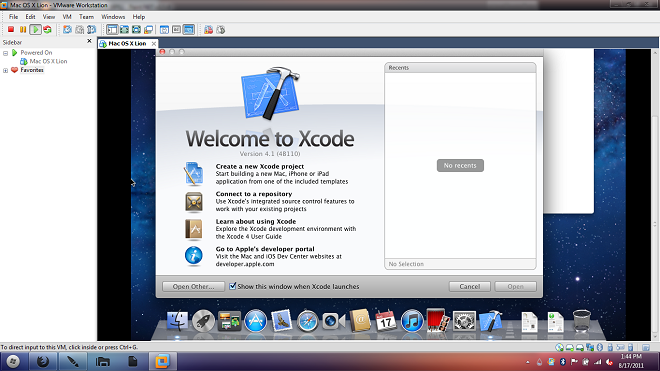The width and height of the screenshot is (660, 371).
Task: Click the red Power Off VM toolbar icon
Action: (x=11, y=29)
